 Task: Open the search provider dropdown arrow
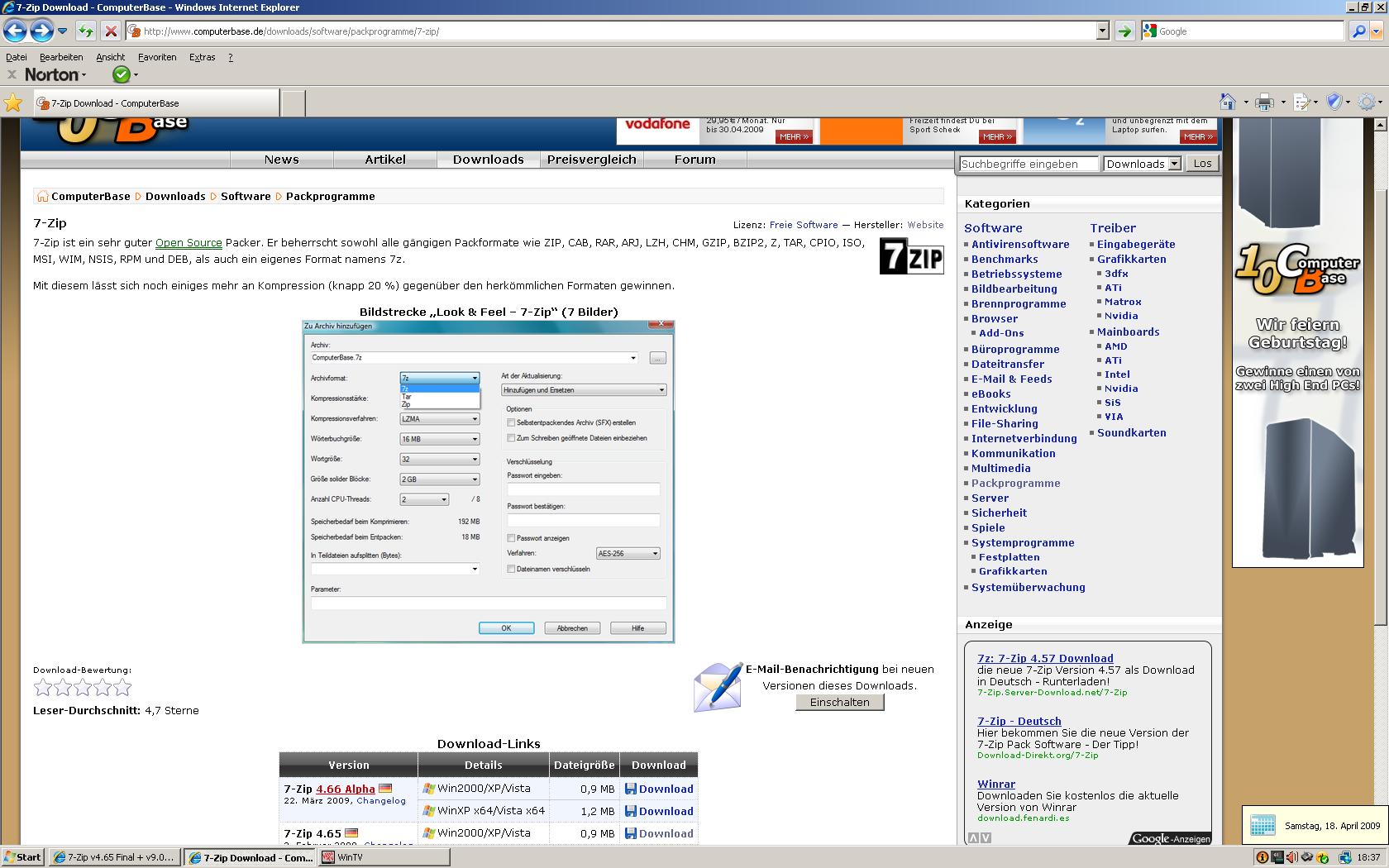[1376, 31]
